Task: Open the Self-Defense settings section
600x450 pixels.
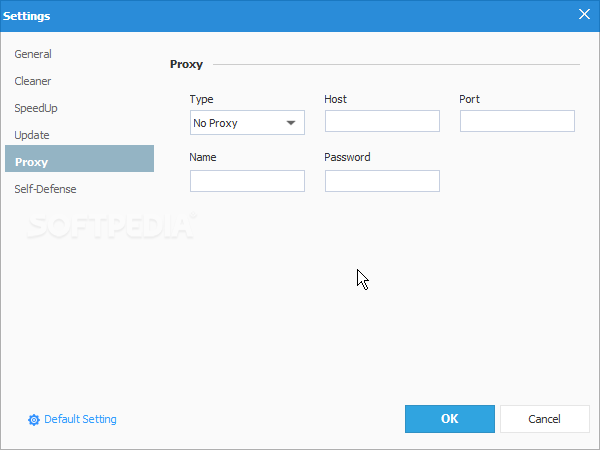Action: point(45,189)
